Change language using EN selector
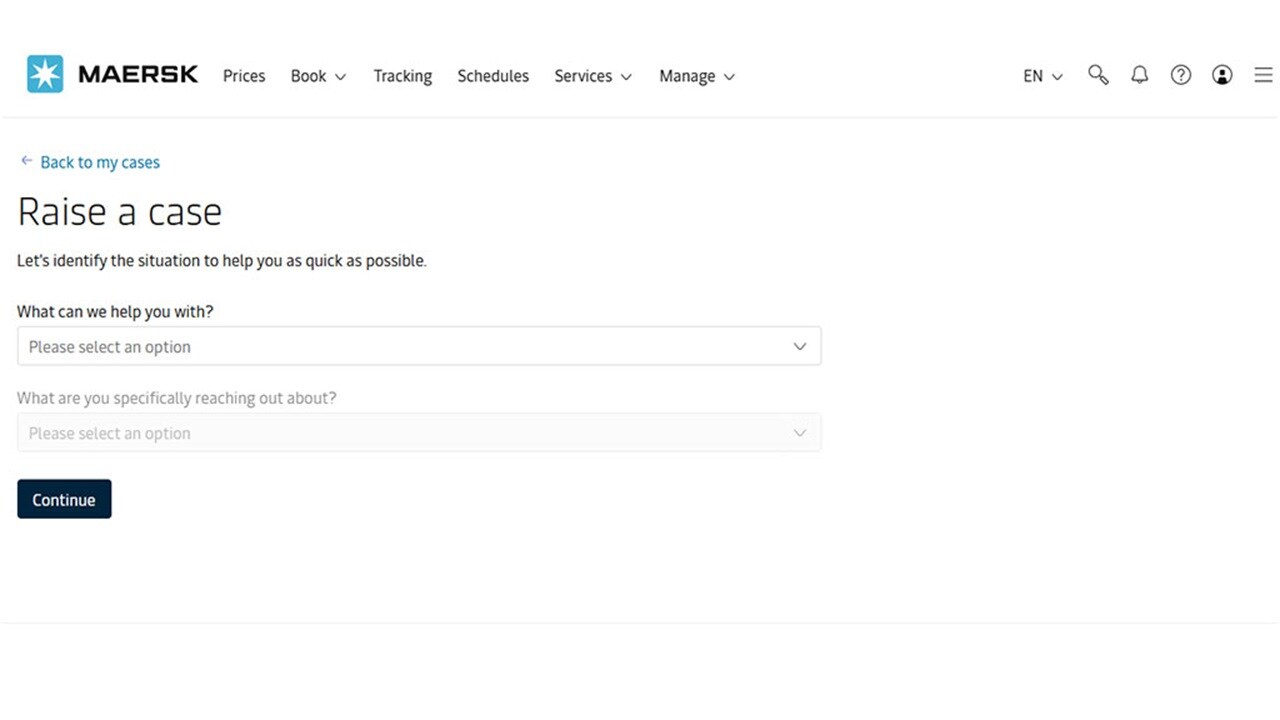Image resolution: width=1280 pixels, height=720 pixels. coord(1042,76)
